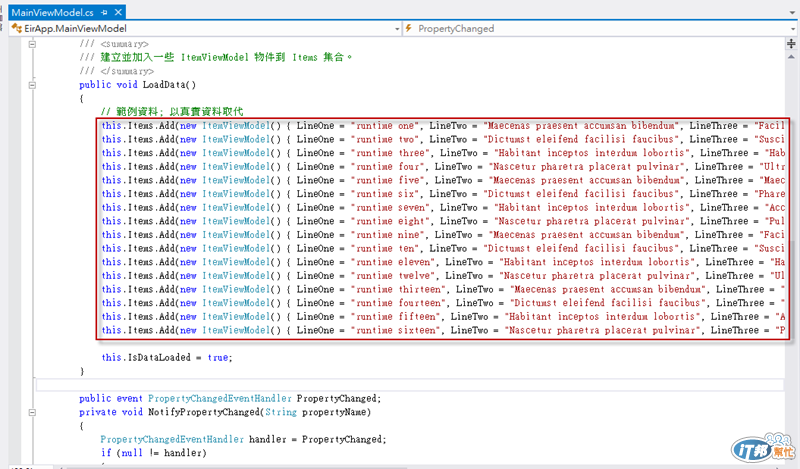Click the 'handler = PropertyChanged;' line
800x469 pixels.
243,439
